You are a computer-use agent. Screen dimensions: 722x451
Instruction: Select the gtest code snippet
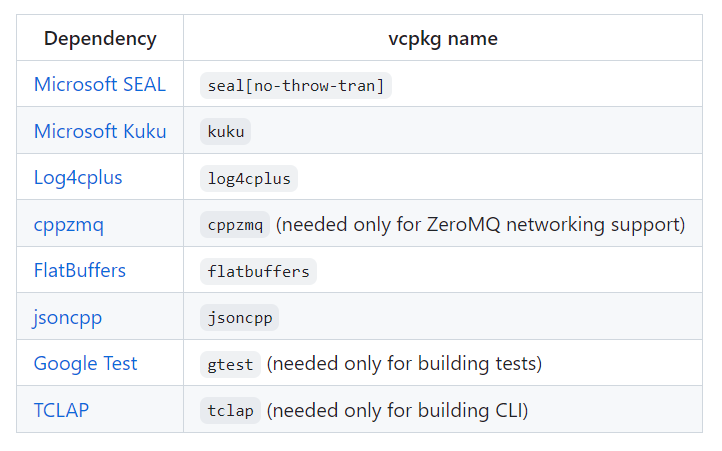[230, 364]
